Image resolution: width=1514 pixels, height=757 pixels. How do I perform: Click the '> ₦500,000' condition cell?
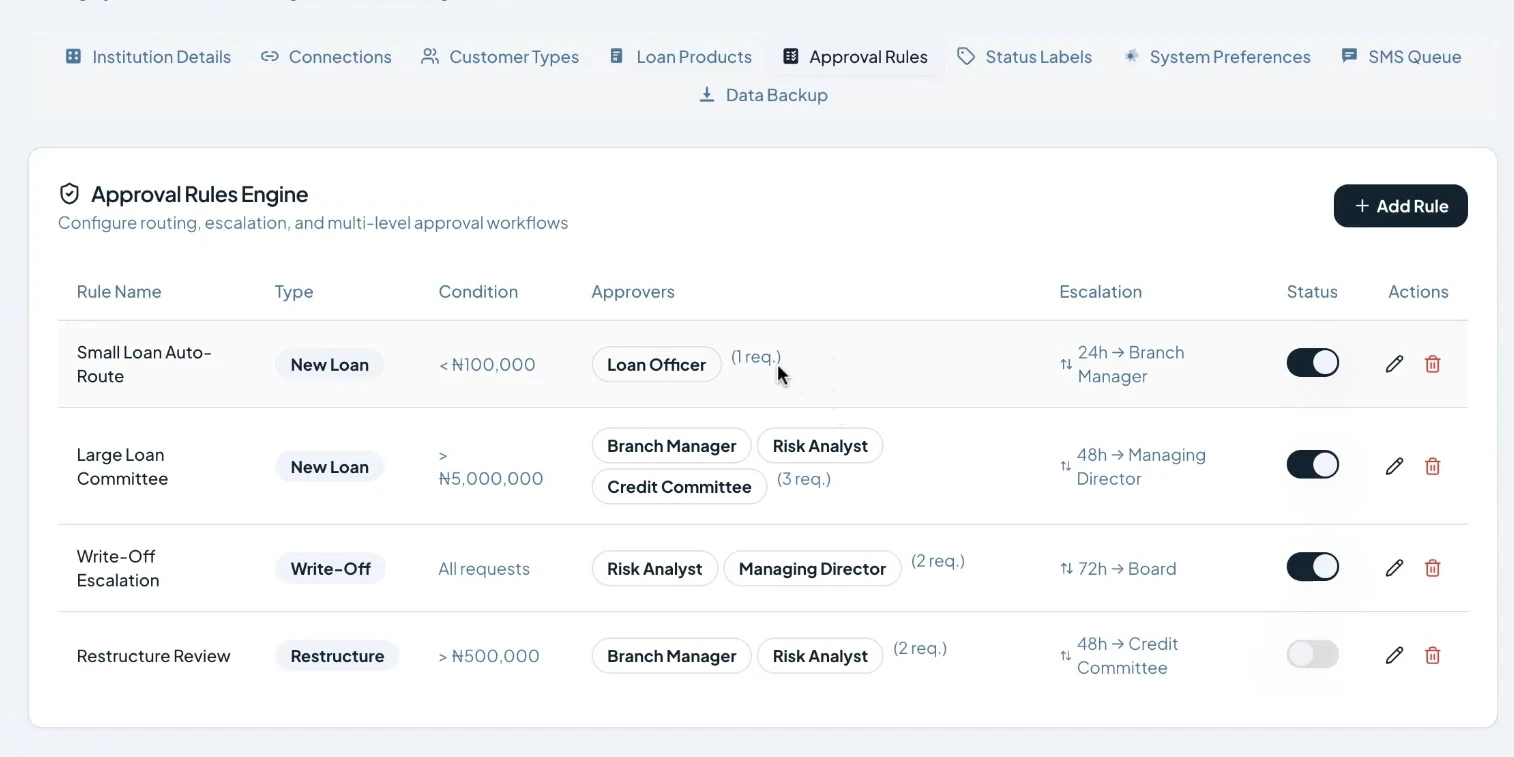[489, 656]
